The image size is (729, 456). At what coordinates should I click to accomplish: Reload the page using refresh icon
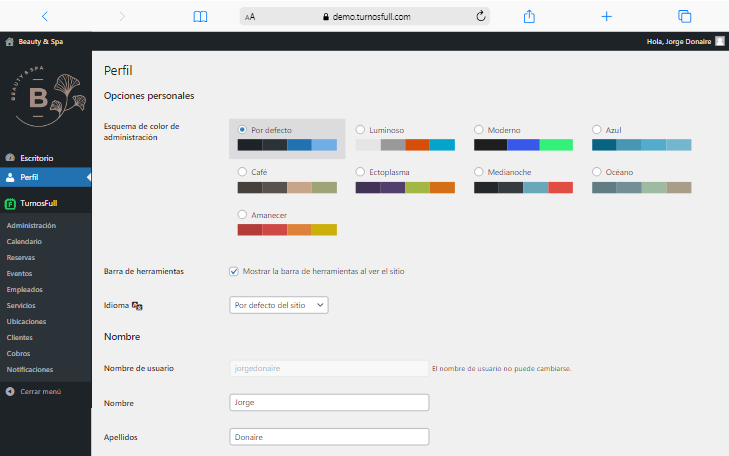[x=481, y=16]
